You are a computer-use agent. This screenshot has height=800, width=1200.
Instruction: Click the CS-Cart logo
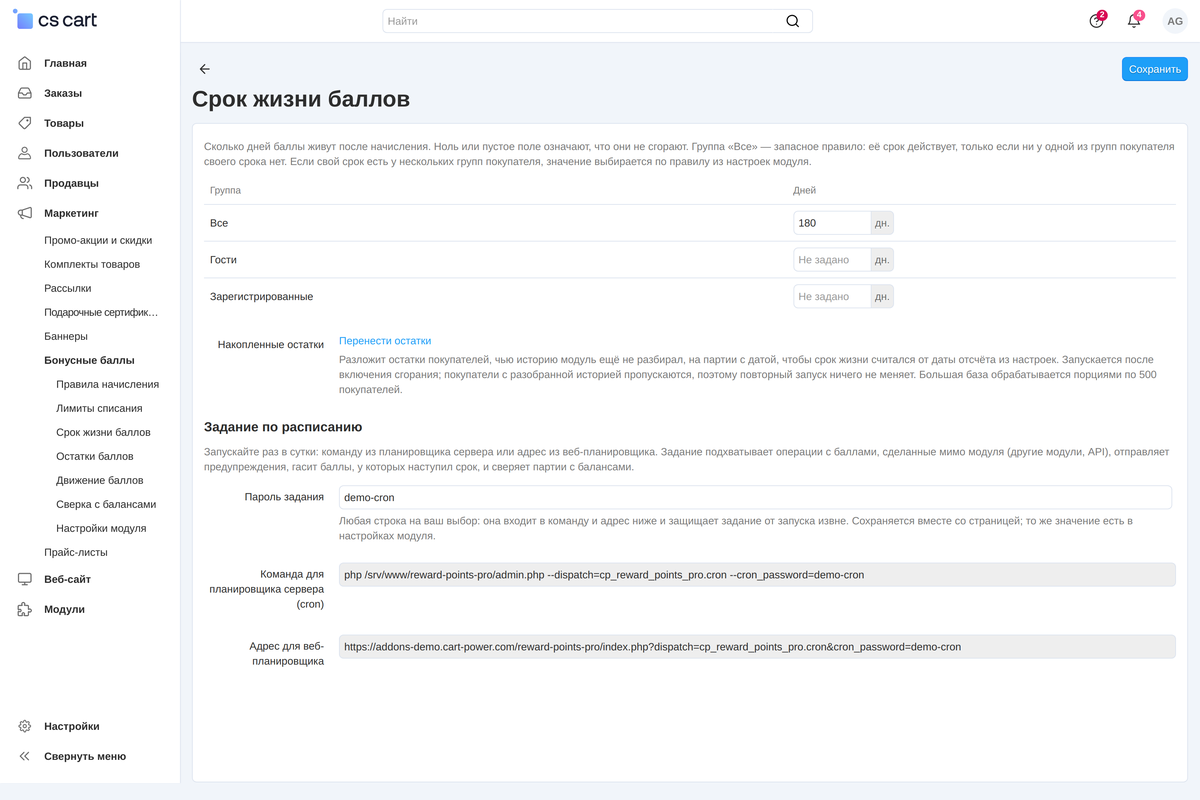coord(56,20)
